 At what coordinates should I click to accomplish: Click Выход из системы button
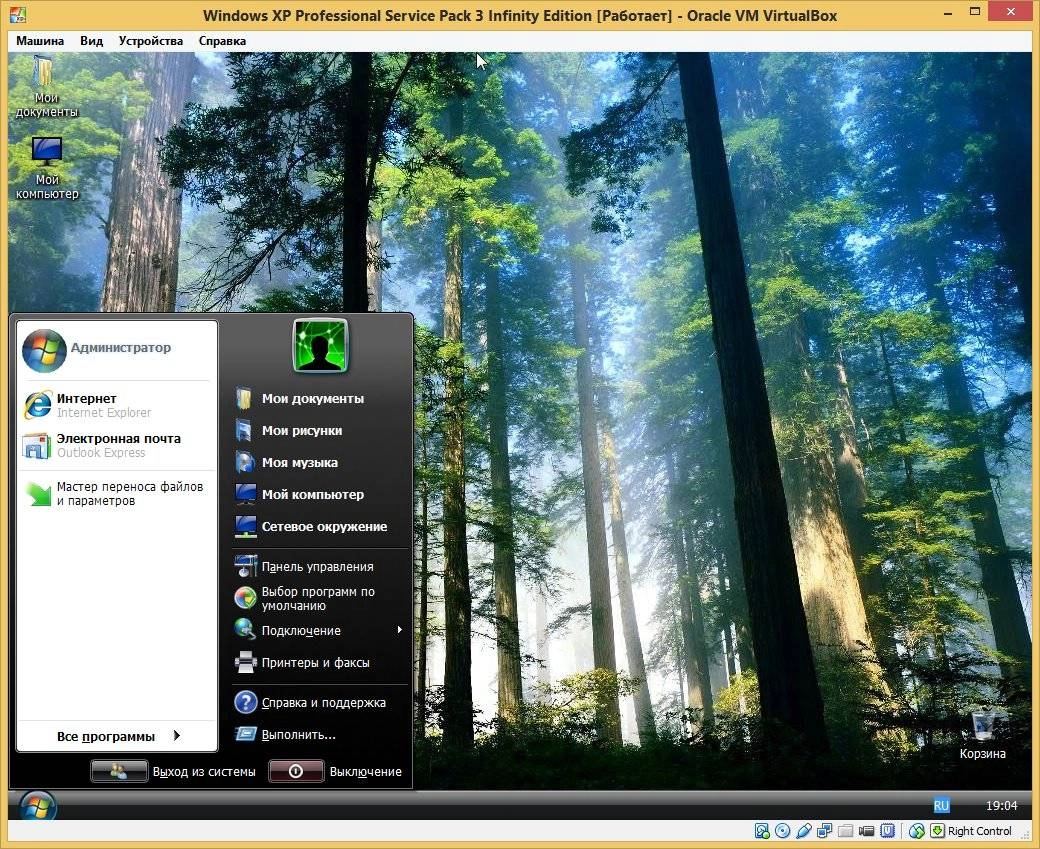click(174, 771)
